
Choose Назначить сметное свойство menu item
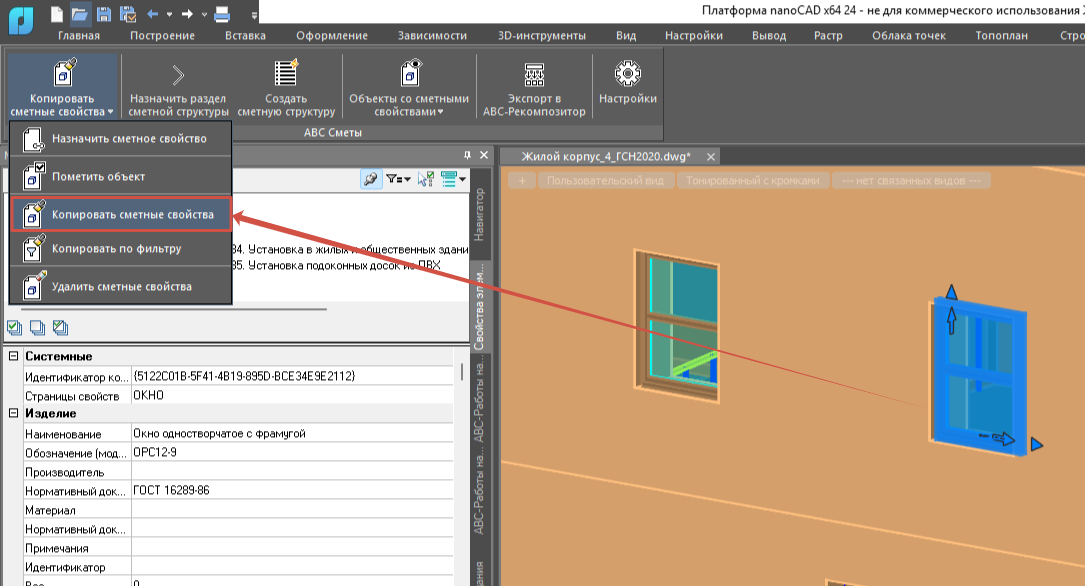pyautogui.click(x=120, y=138)
